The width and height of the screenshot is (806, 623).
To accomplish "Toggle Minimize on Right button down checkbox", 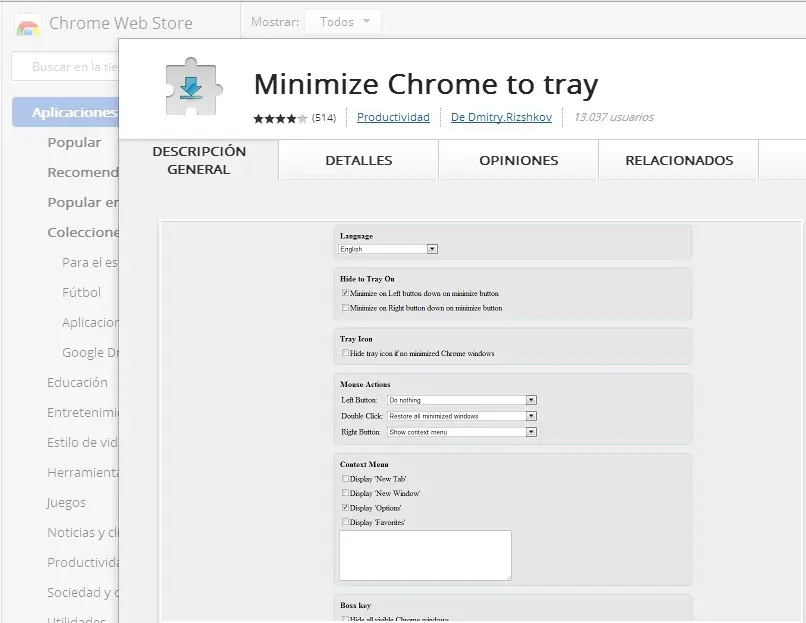I will tap(345, 307).
